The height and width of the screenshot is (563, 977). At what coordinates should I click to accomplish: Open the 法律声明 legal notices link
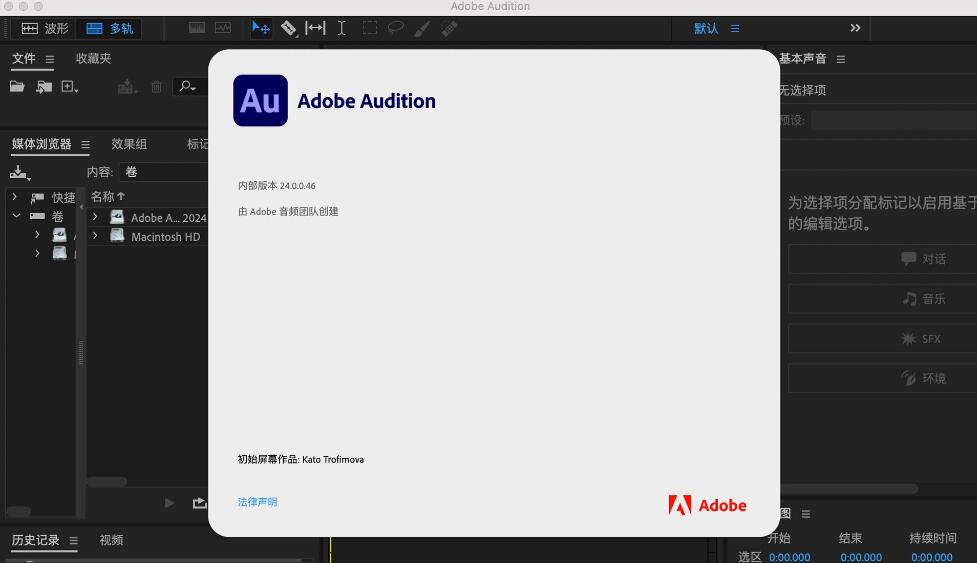[x=257, y=502]
